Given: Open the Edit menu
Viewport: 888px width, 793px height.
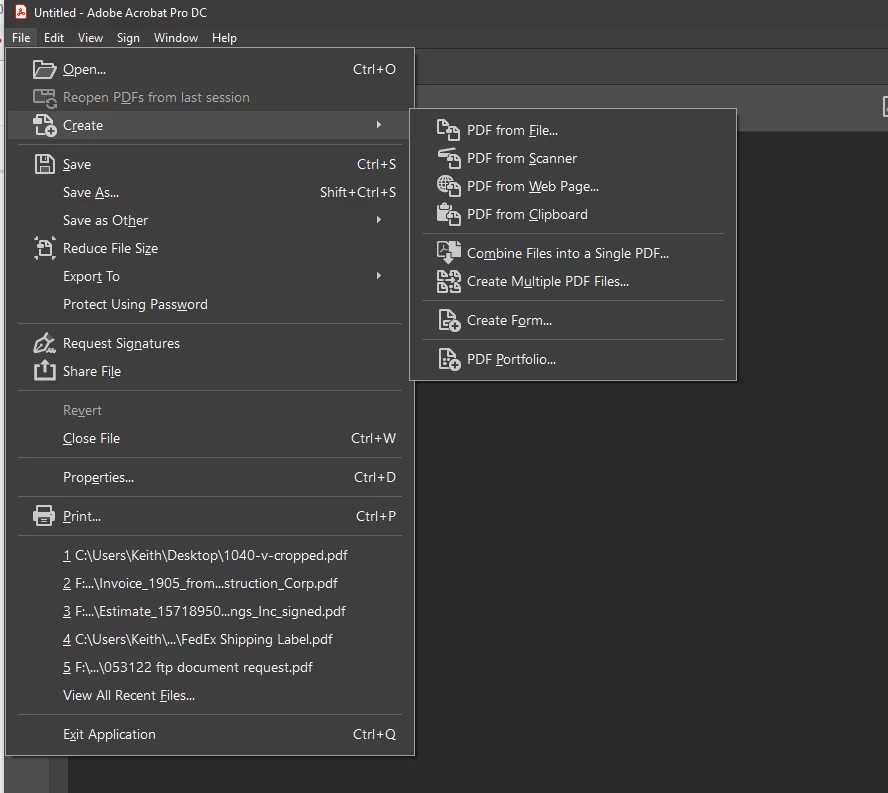Looking at the screenshot, I should coord(54,38).
